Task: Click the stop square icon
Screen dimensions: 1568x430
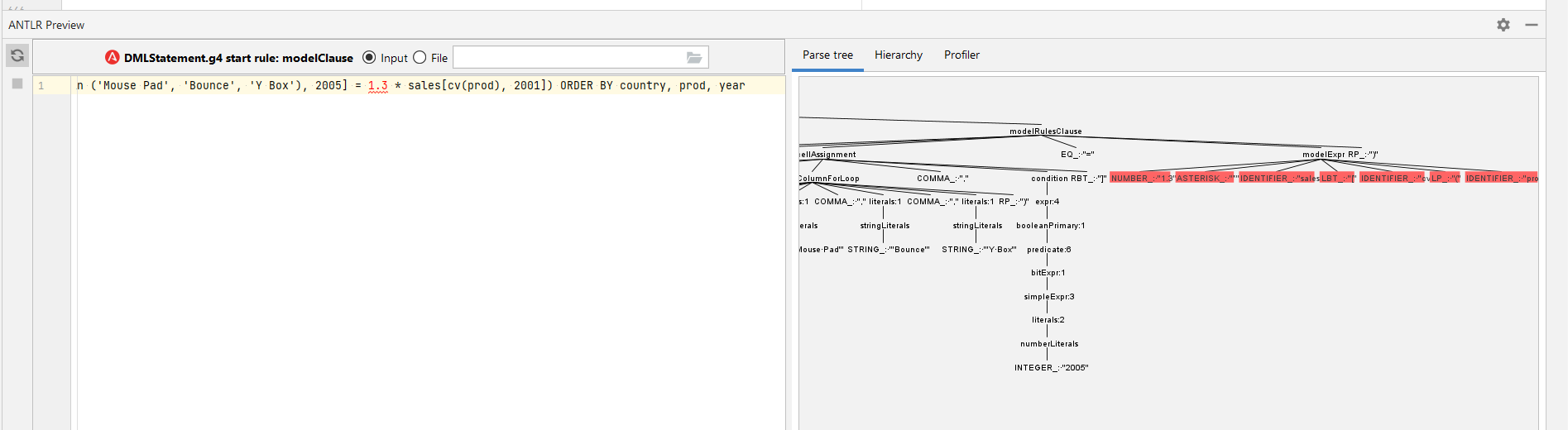Action: [x=17, y=84]
